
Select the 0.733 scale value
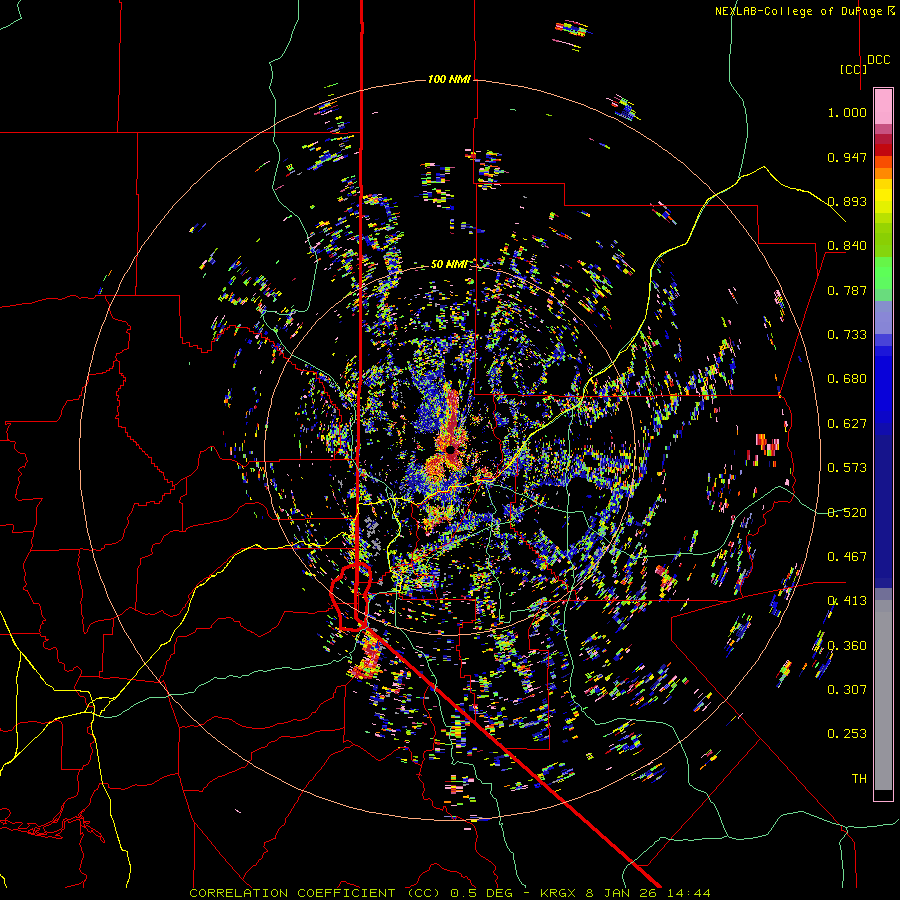847,335
